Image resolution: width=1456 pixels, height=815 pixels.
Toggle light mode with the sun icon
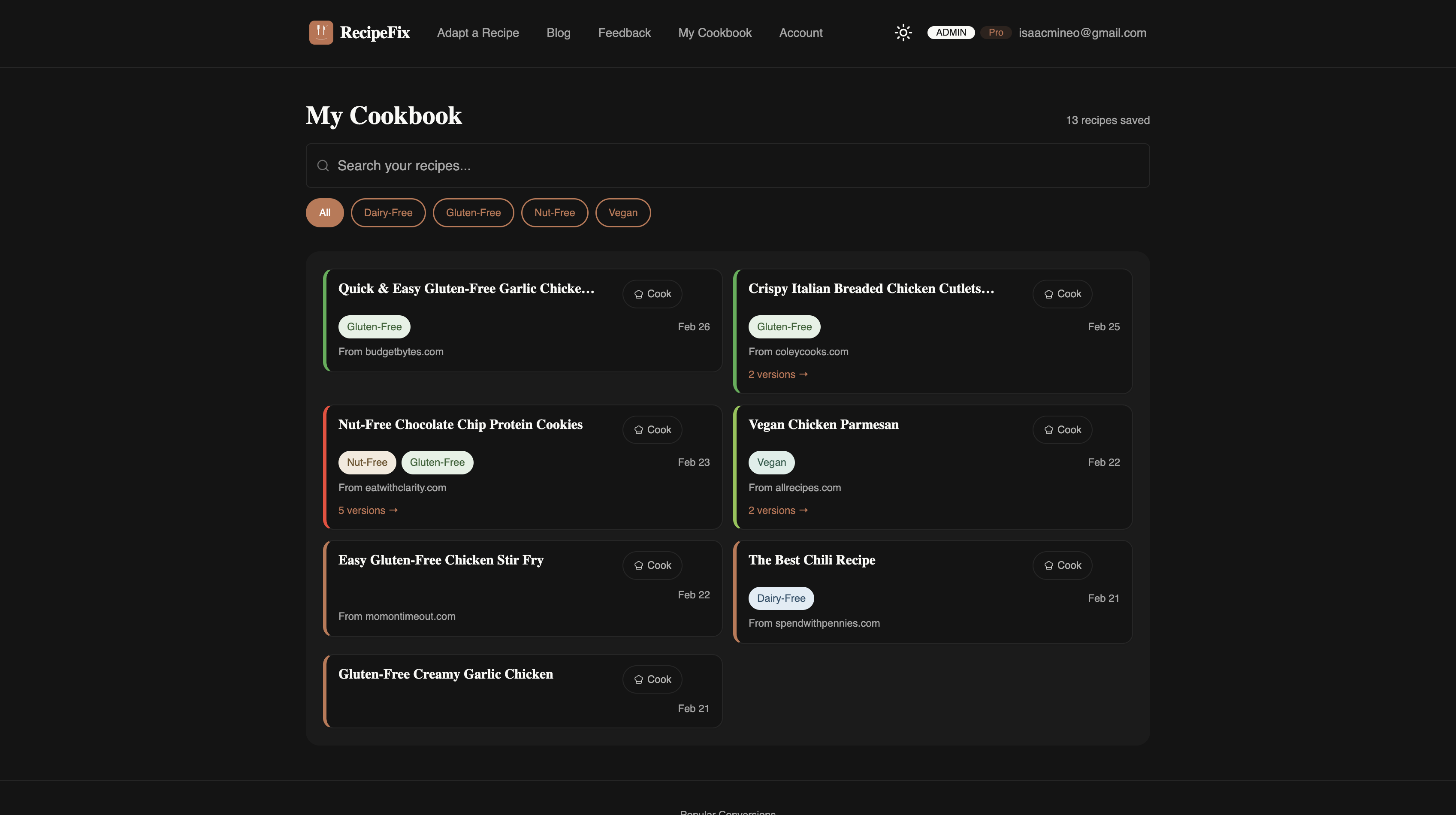pyautogui.click(x=903, y=32)
